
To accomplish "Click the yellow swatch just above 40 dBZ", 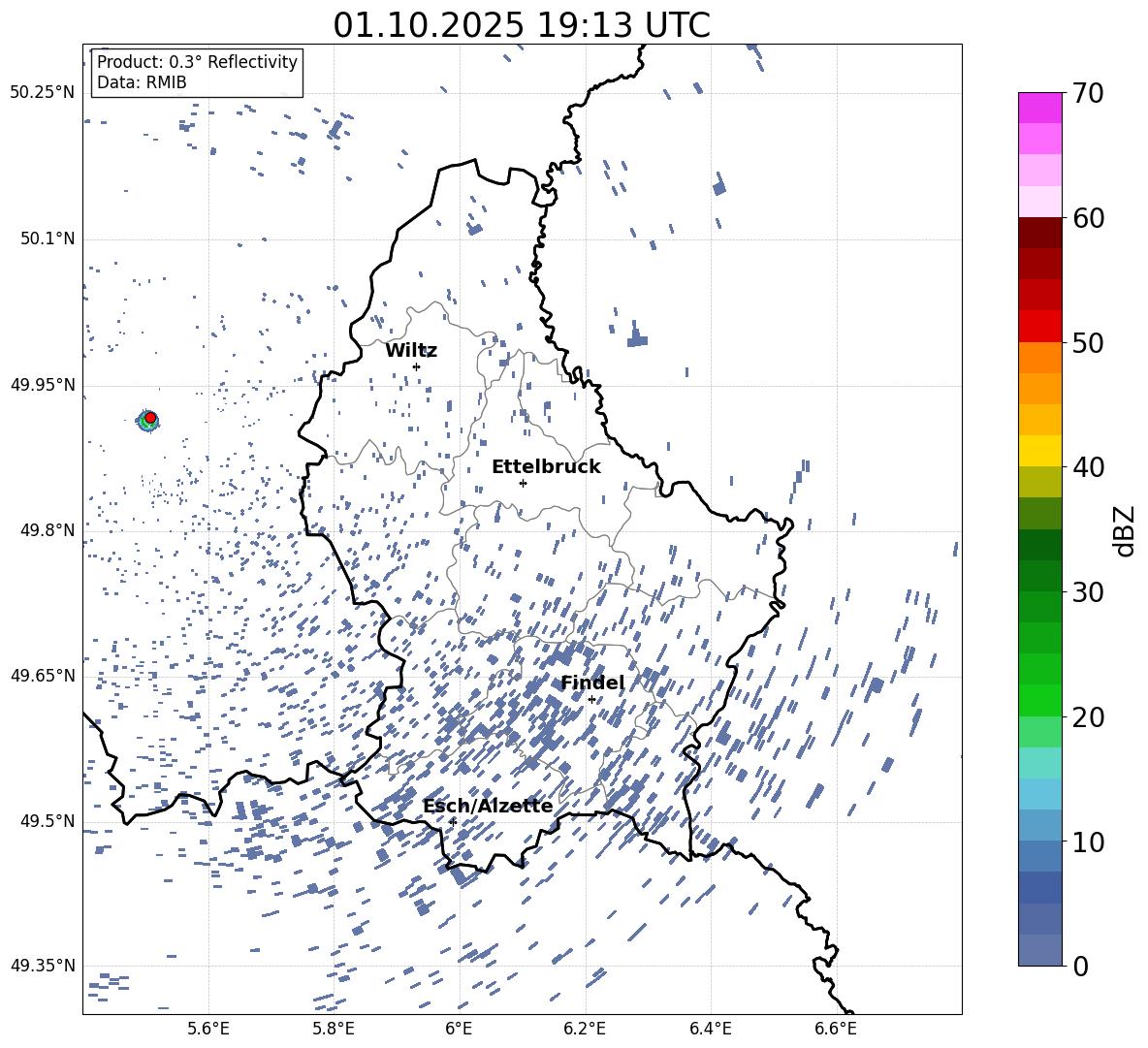I will (x=1039, y=451).
